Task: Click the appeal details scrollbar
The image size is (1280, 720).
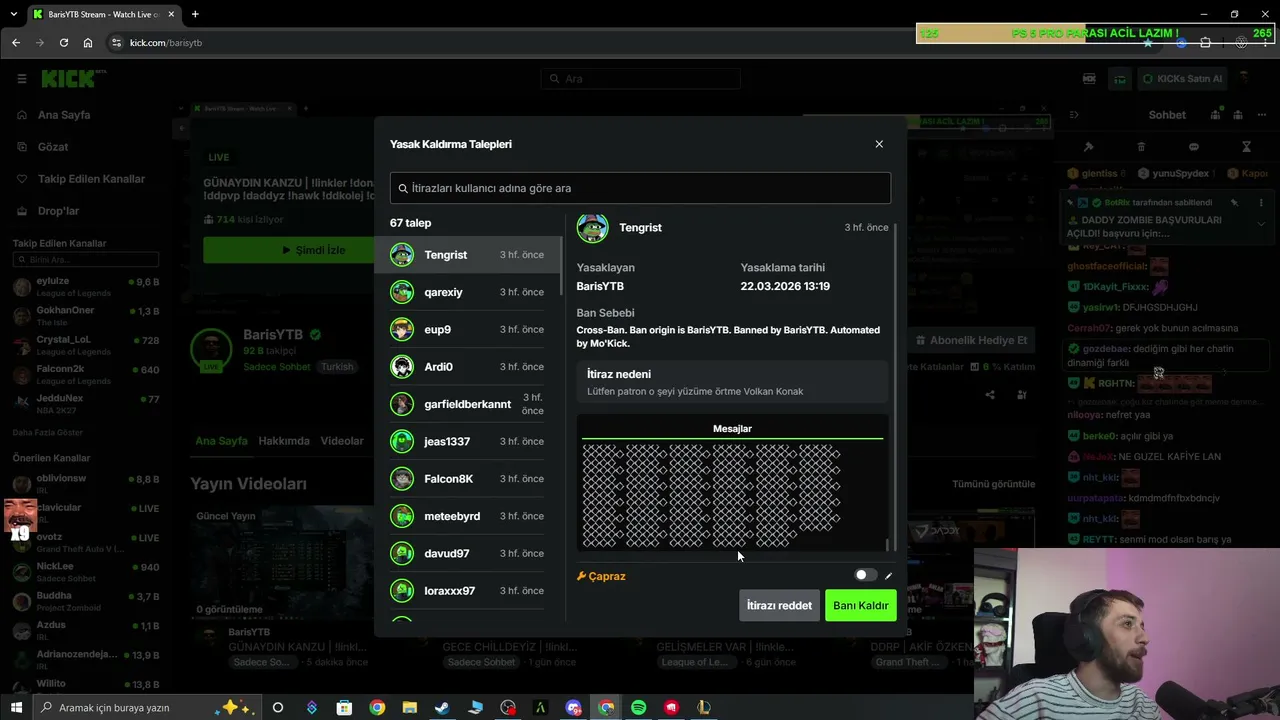Action: [894, 385]
